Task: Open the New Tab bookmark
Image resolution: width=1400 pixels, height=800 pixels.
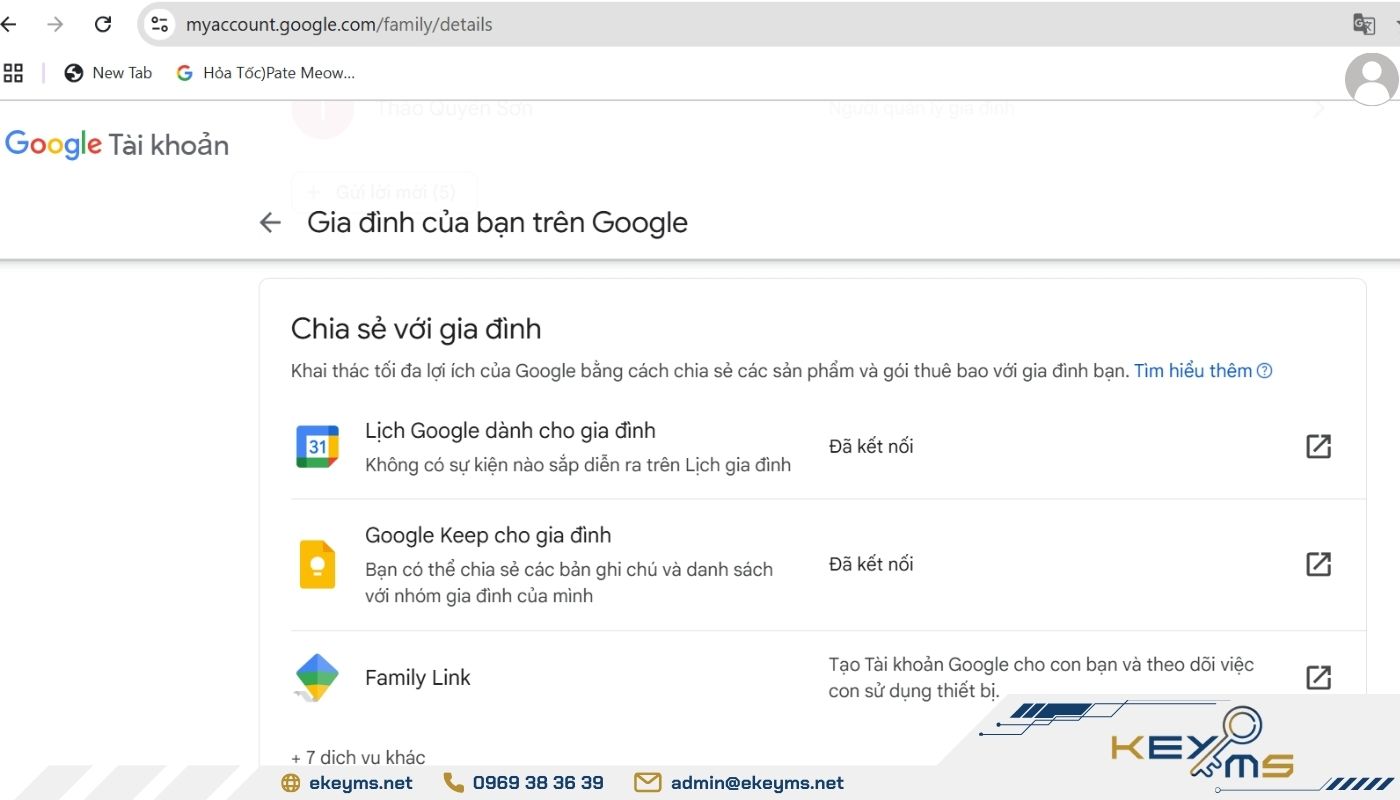Action: pyautogui.click(x=108, y=73)
